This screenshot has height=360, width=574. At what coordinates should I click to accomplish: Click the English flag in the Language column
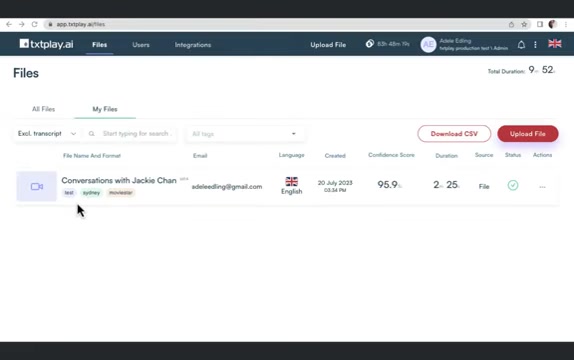pos(292,181)
